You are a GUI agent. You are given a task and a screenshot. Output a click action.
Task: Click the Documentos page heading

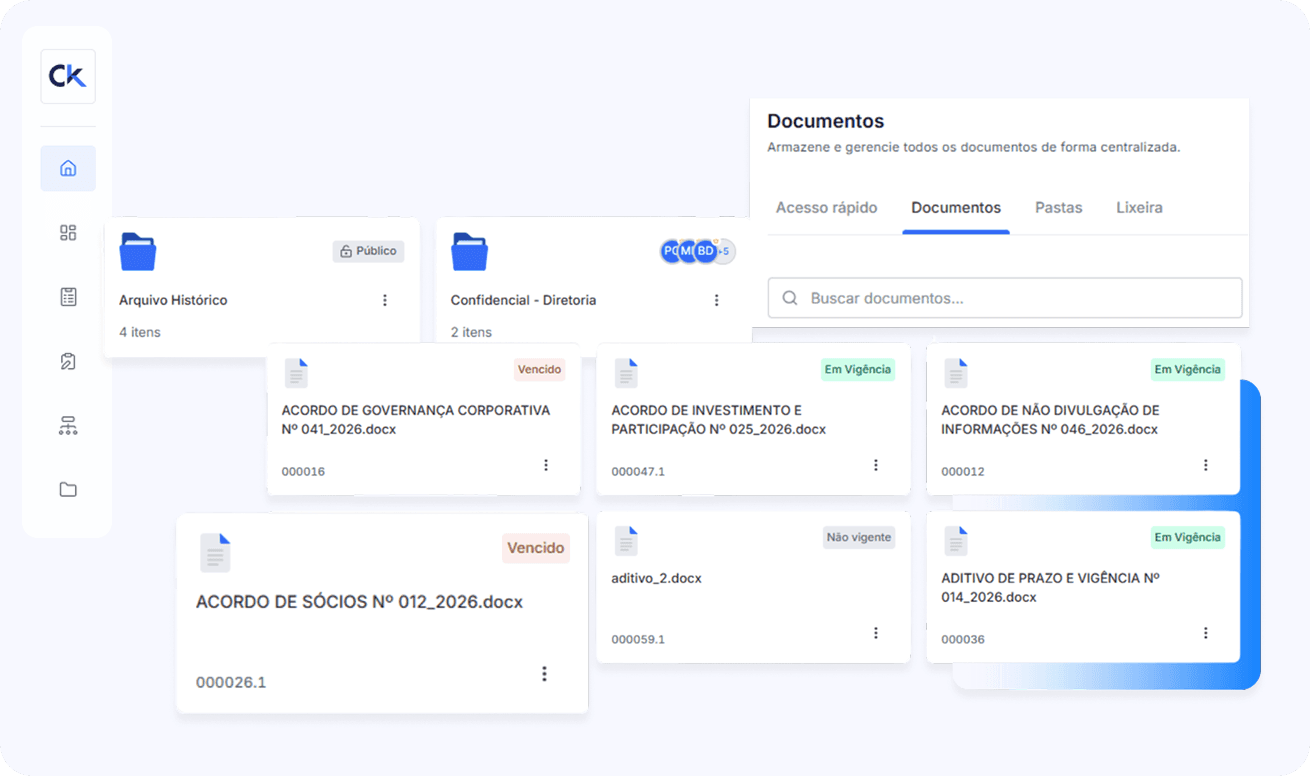coord(826,121)
